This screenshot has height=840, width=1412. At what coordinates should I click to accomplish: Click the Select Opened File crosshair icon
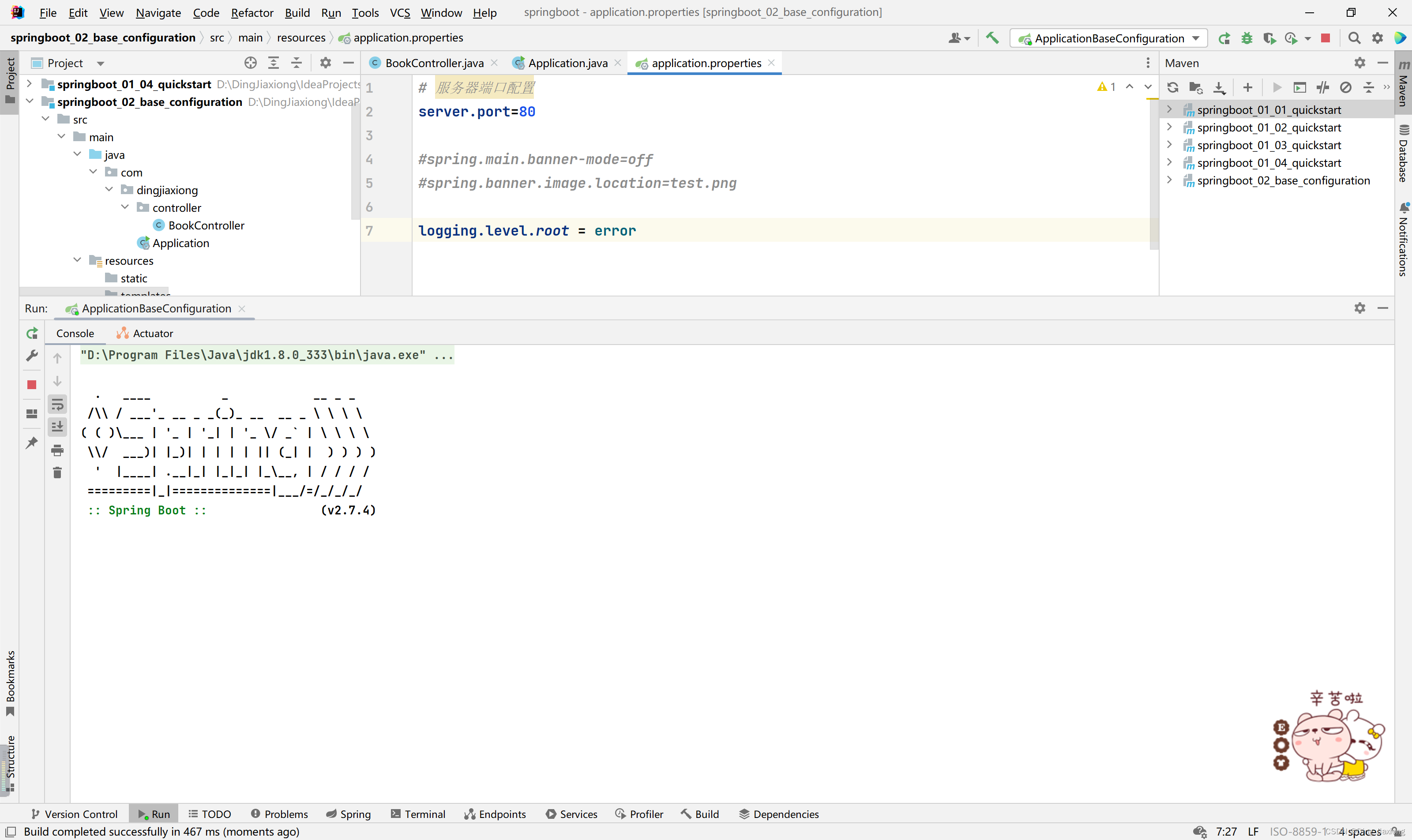[250, 63]
